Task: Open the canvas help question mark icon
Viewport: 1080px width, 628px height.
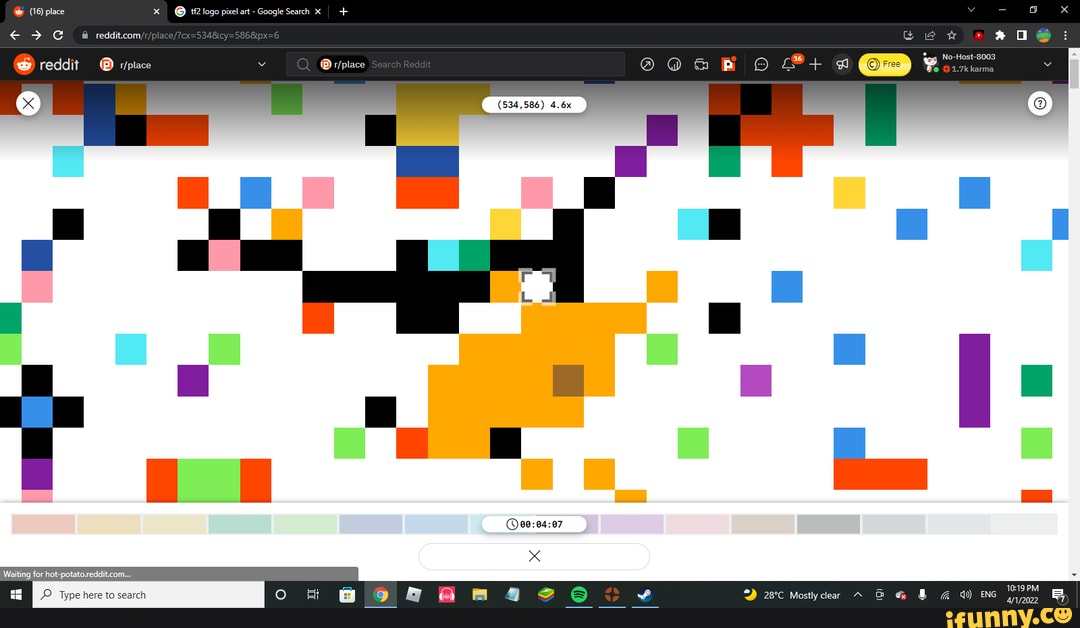Action: (x=1040, y=103)
